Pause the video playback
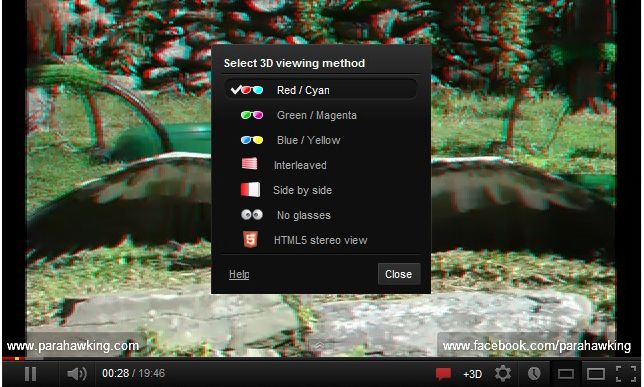This screenshot has width=644, height=387. click(x=30, y=374)
